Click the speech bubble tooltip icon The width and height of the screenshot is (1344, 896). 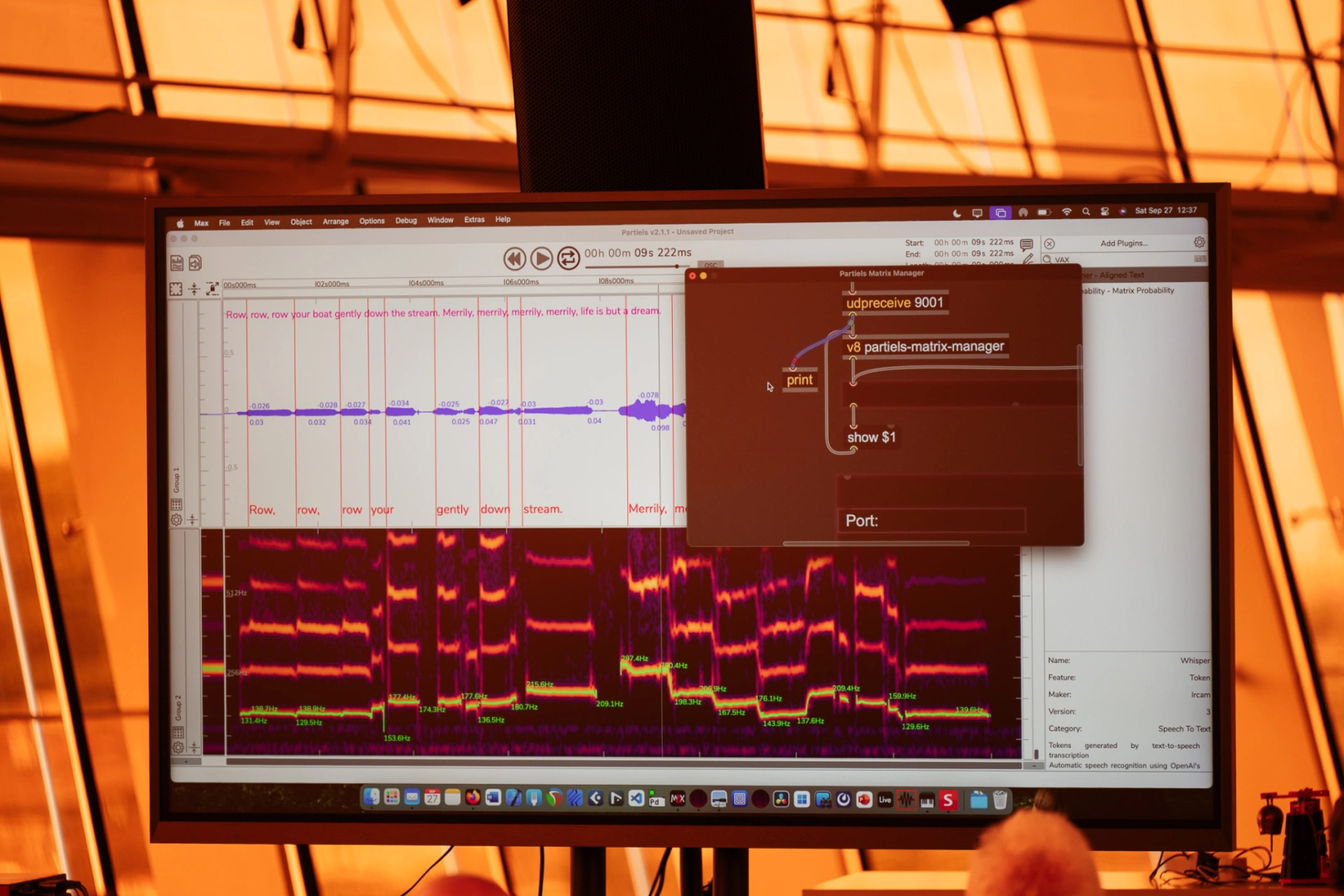(1026, 244)
